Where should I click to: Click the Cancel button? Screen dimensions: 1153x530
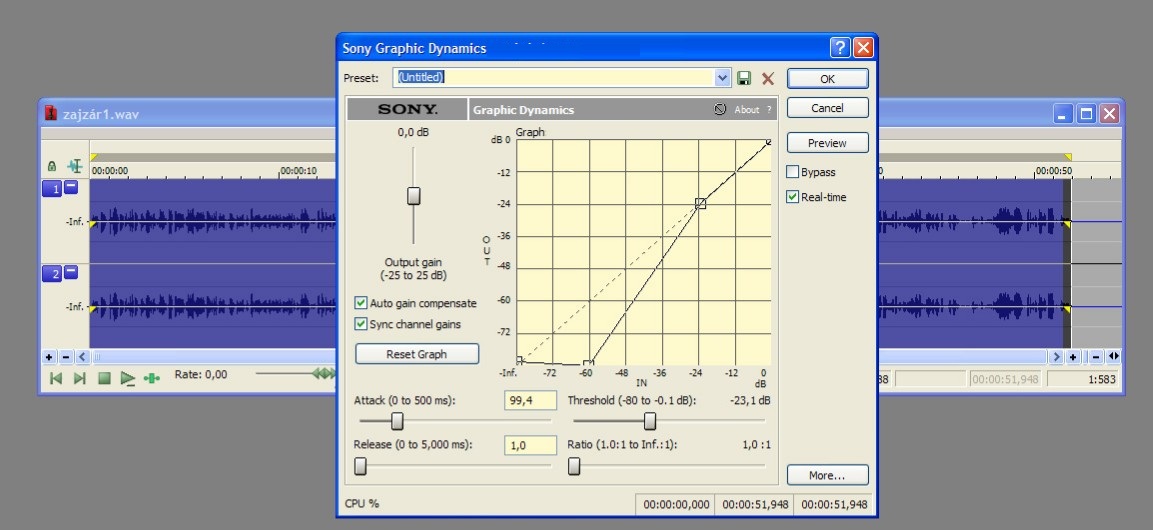(x=827, y=108)
